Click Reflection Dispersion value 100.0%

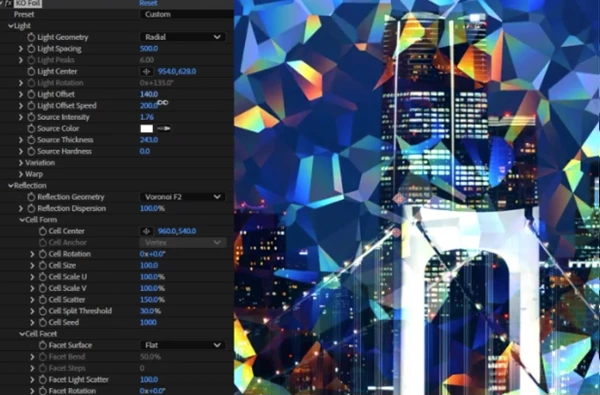152,209
